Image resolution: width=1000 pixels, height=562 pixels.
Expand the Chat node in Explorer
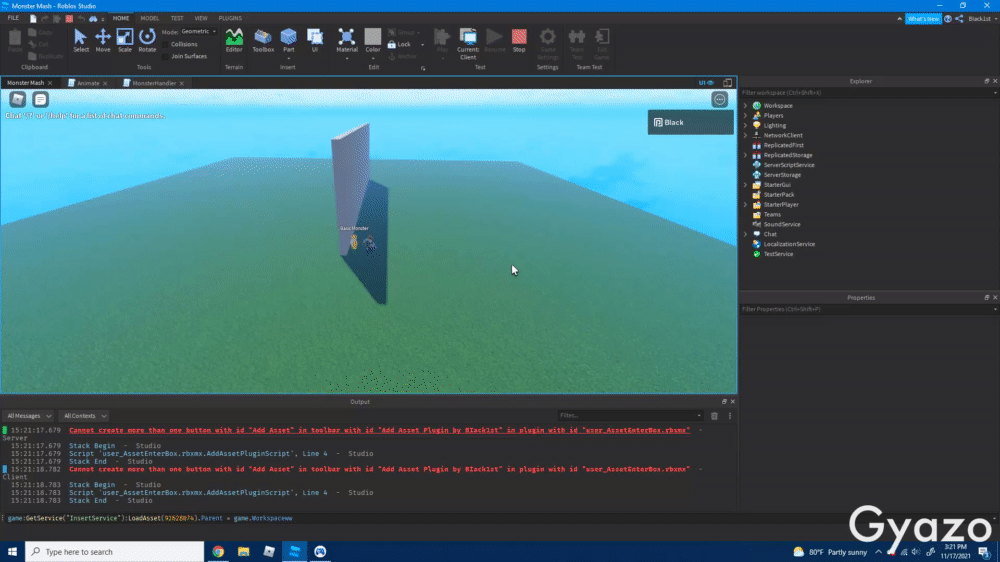pos(745,234)
